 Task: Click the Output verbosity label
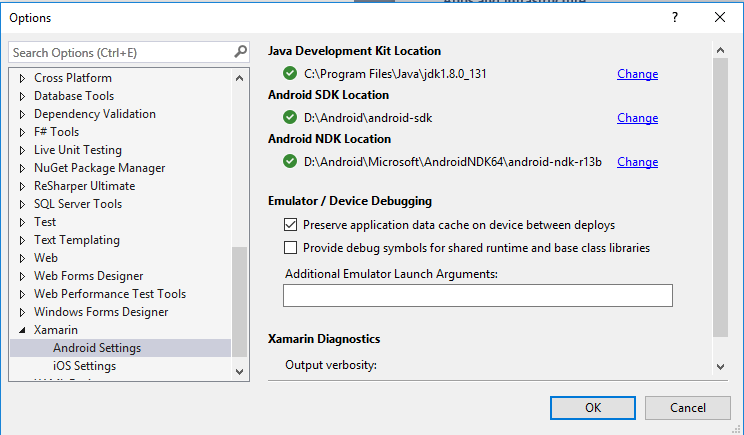click(331, 365)
